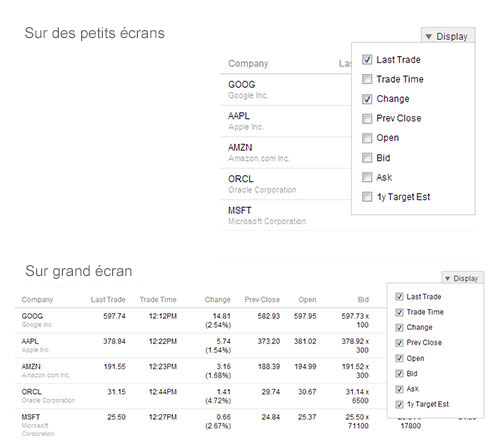Click bid value 31.14 x 6500
The image size is (500, 447).
pos(357,396)
